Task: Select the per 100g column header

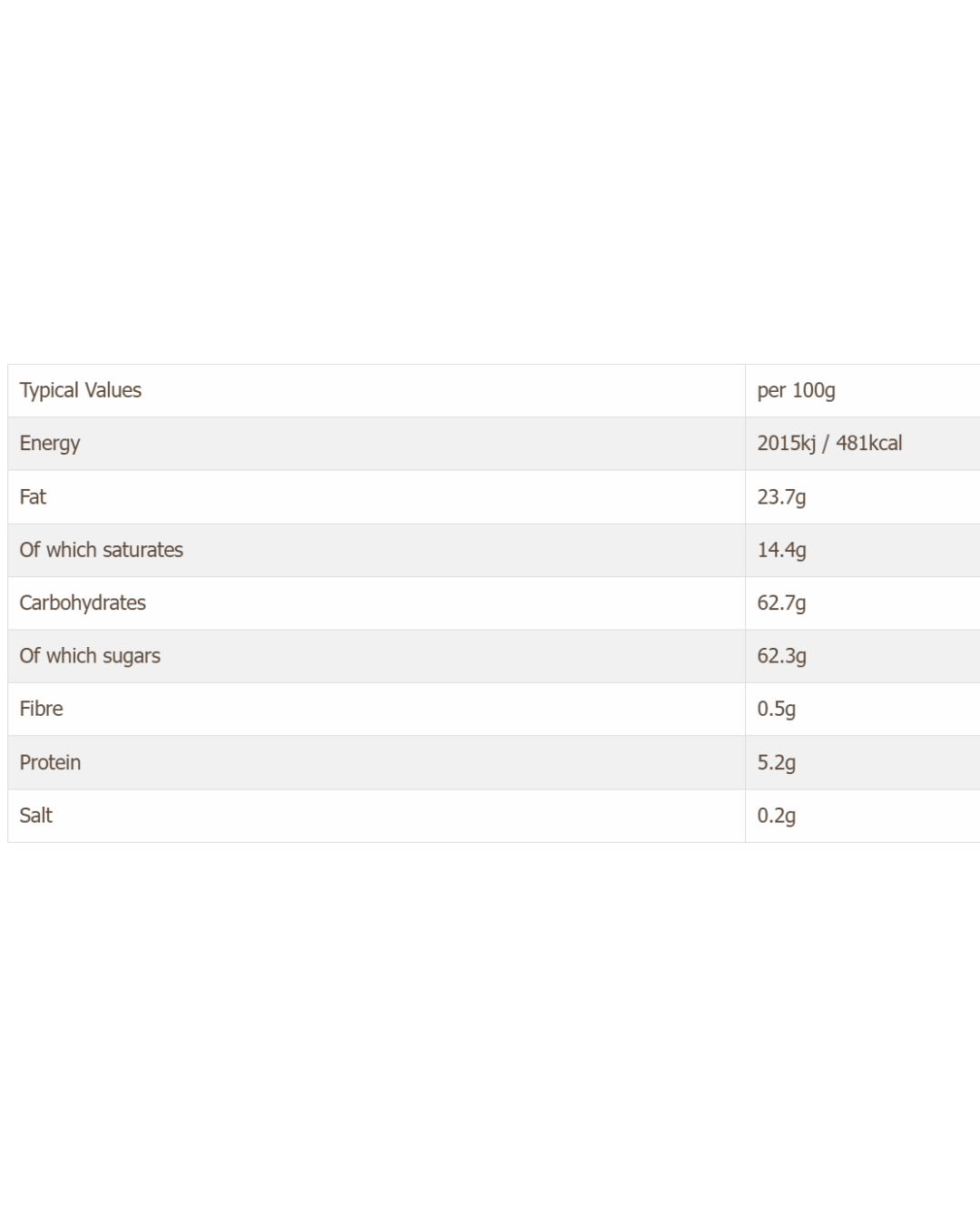Action: [796, 390]
